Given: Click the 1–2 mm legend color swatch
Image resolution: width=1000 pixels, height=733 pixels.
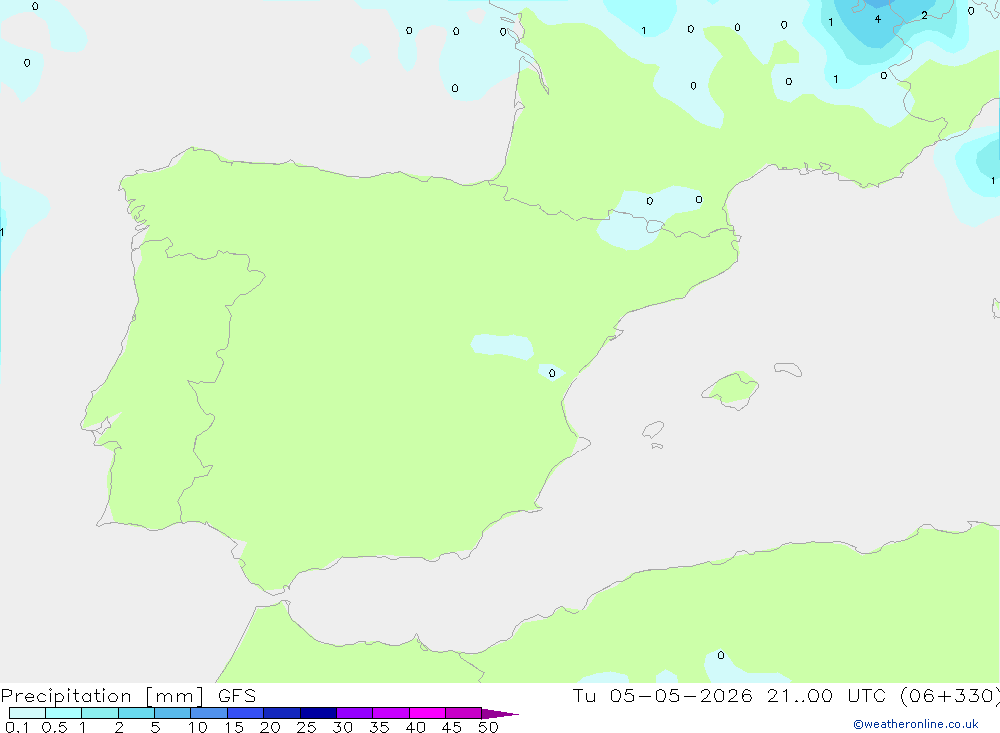Looking at the screenshot, I should 100,713.
